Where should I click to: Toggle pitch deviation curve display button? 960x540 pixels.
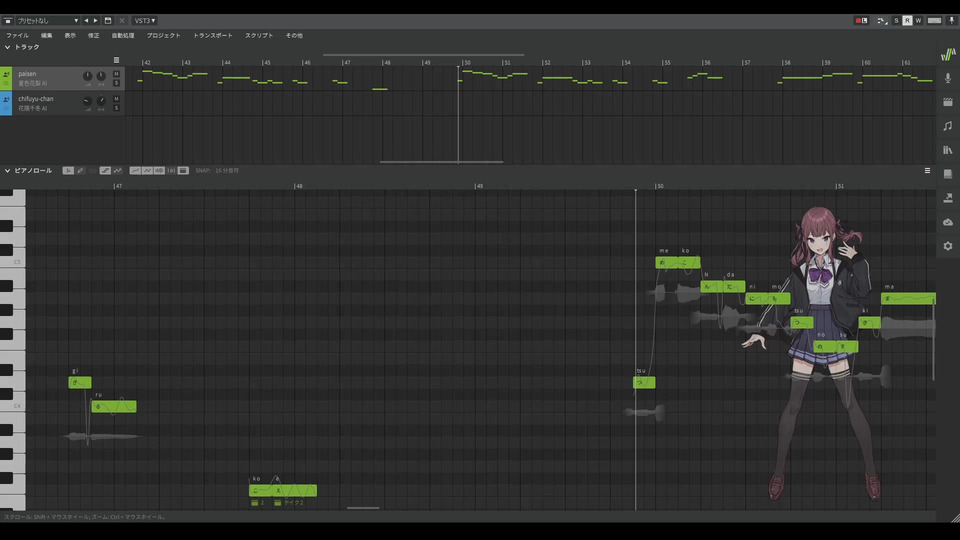(148, 171)
